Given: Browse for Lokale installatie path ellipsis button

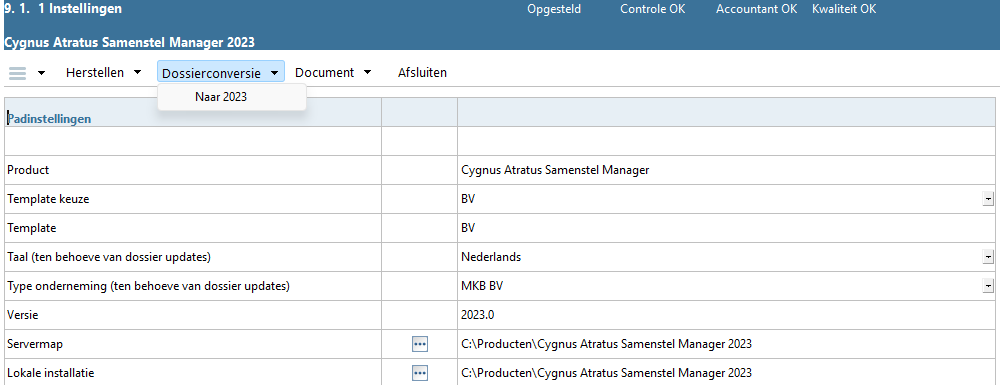Looking at the screenshot, I should [x=419, y=373].
